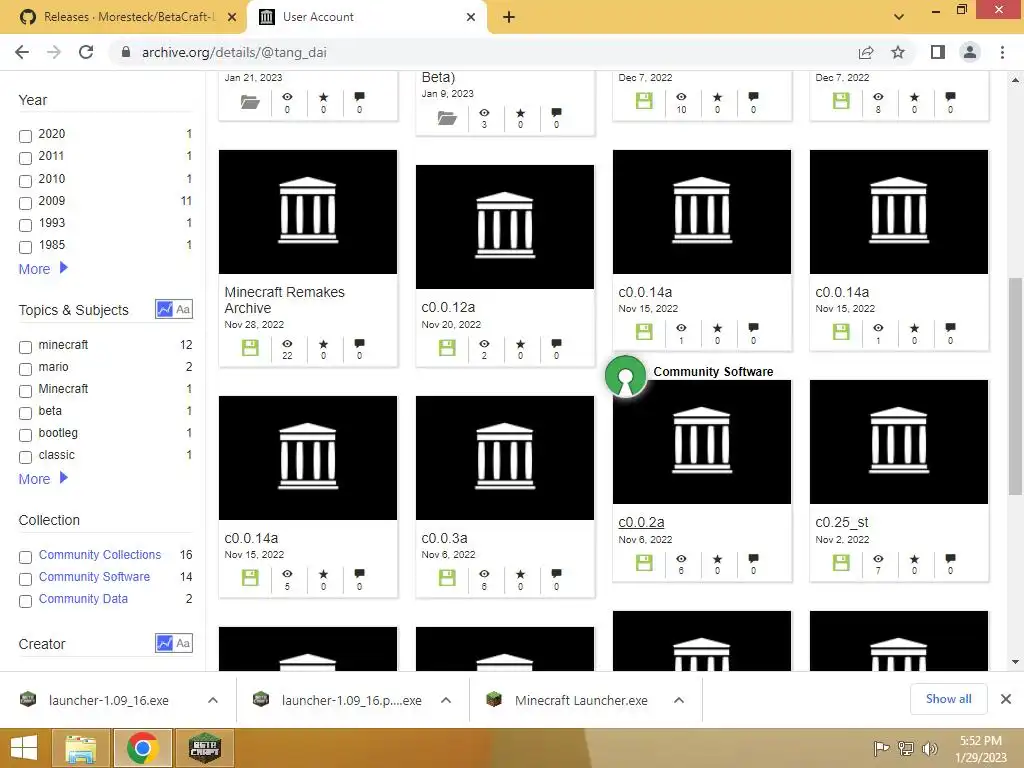Open Minecraft Launcher.exe downloaded file
Screen dimensions: 1024x768
(581, 700)
